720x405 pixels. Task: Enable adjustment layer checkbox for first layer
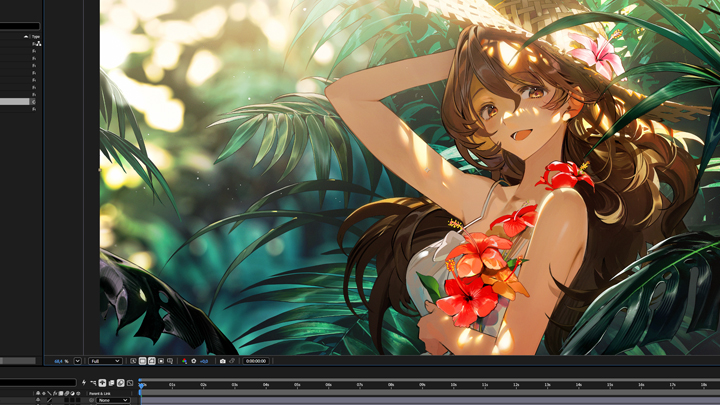coord(73,400)
